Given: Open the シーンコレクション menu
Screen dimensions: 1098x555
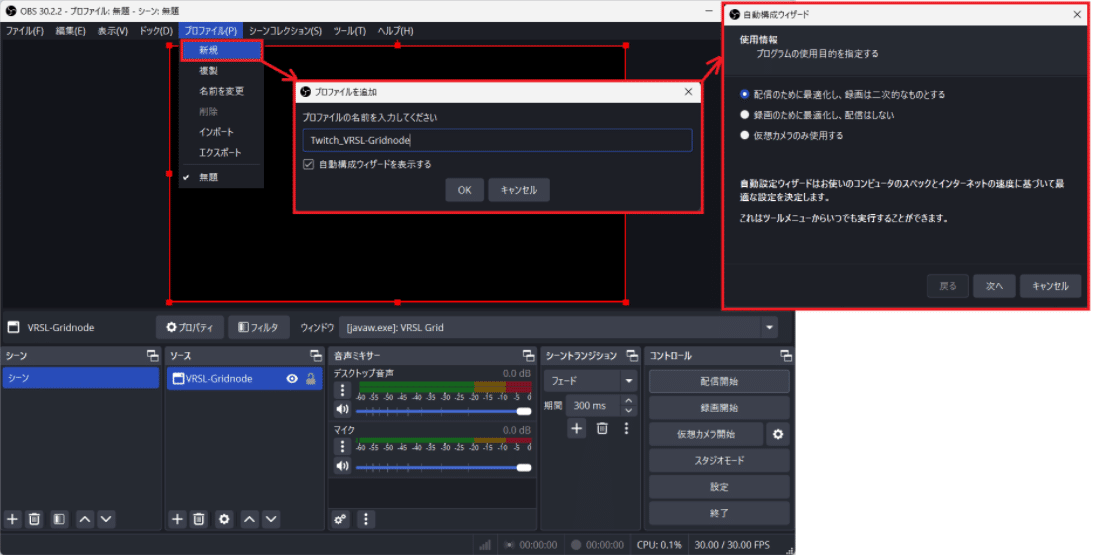Looking at the screenshot, I should click(x=285, y=31).
